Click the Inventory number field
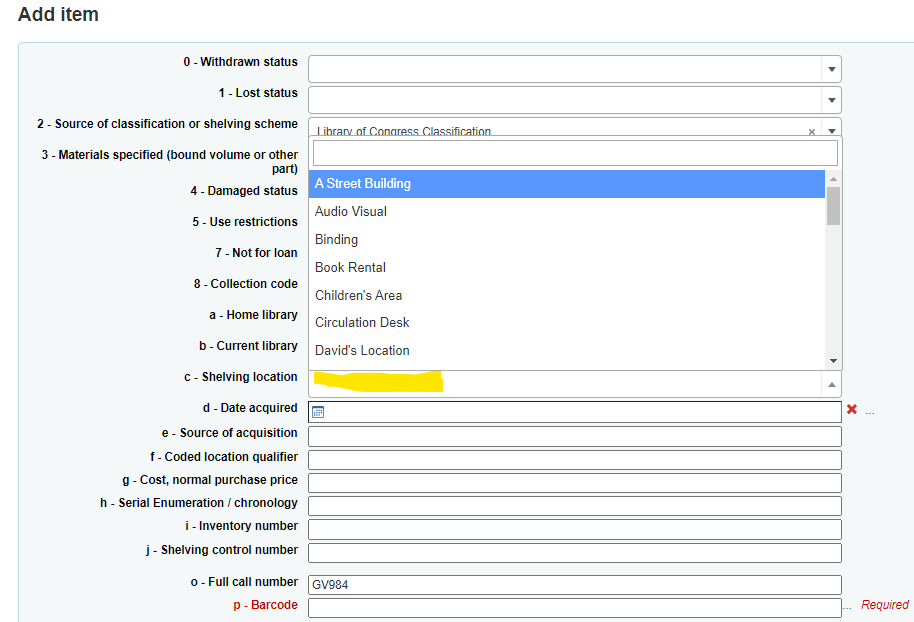 (575, 529)
